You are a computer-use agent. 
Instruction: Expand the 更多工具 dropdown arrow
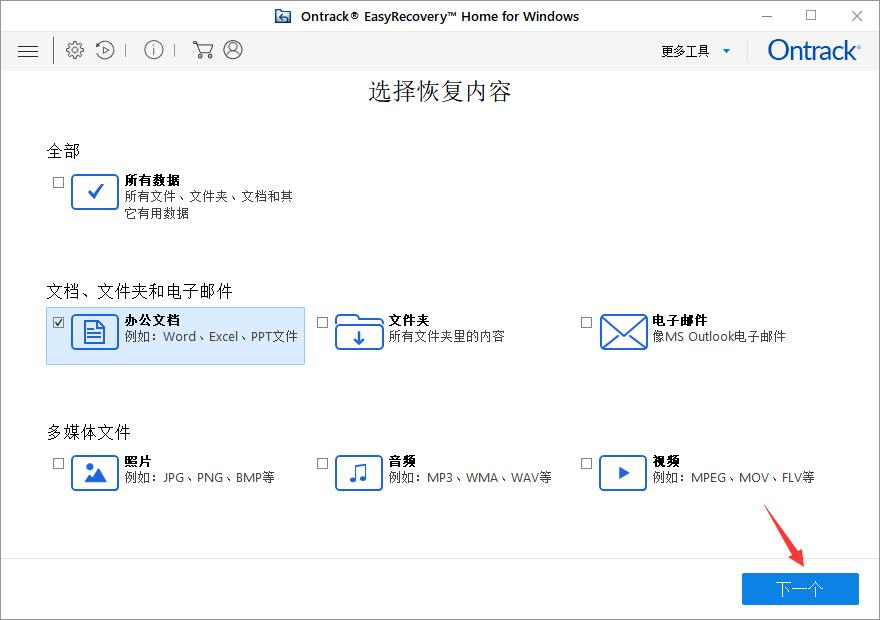coord(726,51)
